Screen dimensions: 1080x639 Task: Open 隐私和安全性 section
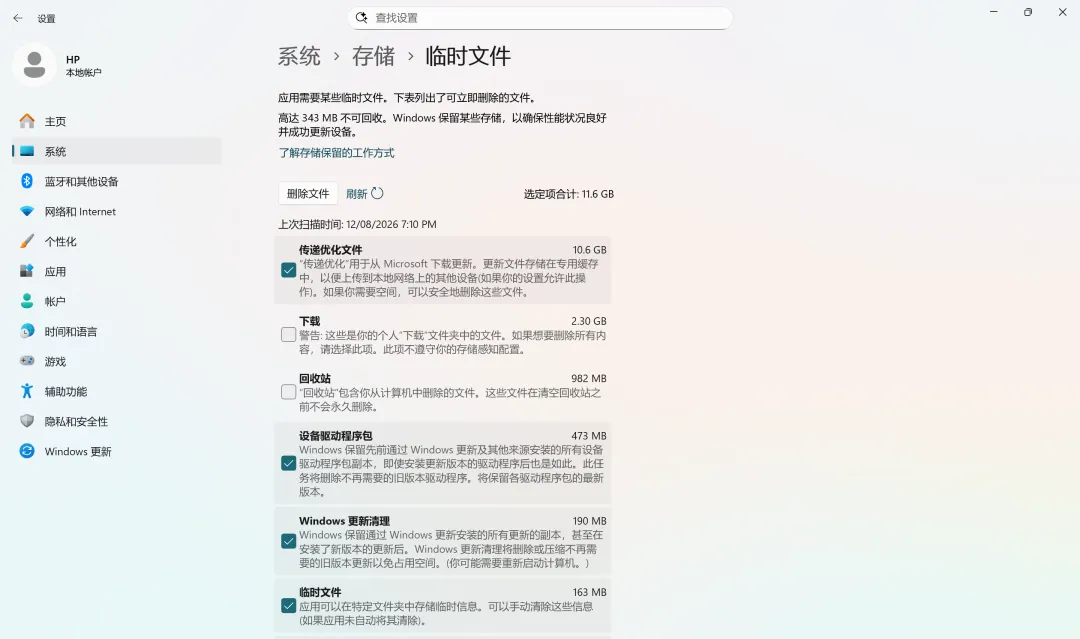tap(117, 421)
